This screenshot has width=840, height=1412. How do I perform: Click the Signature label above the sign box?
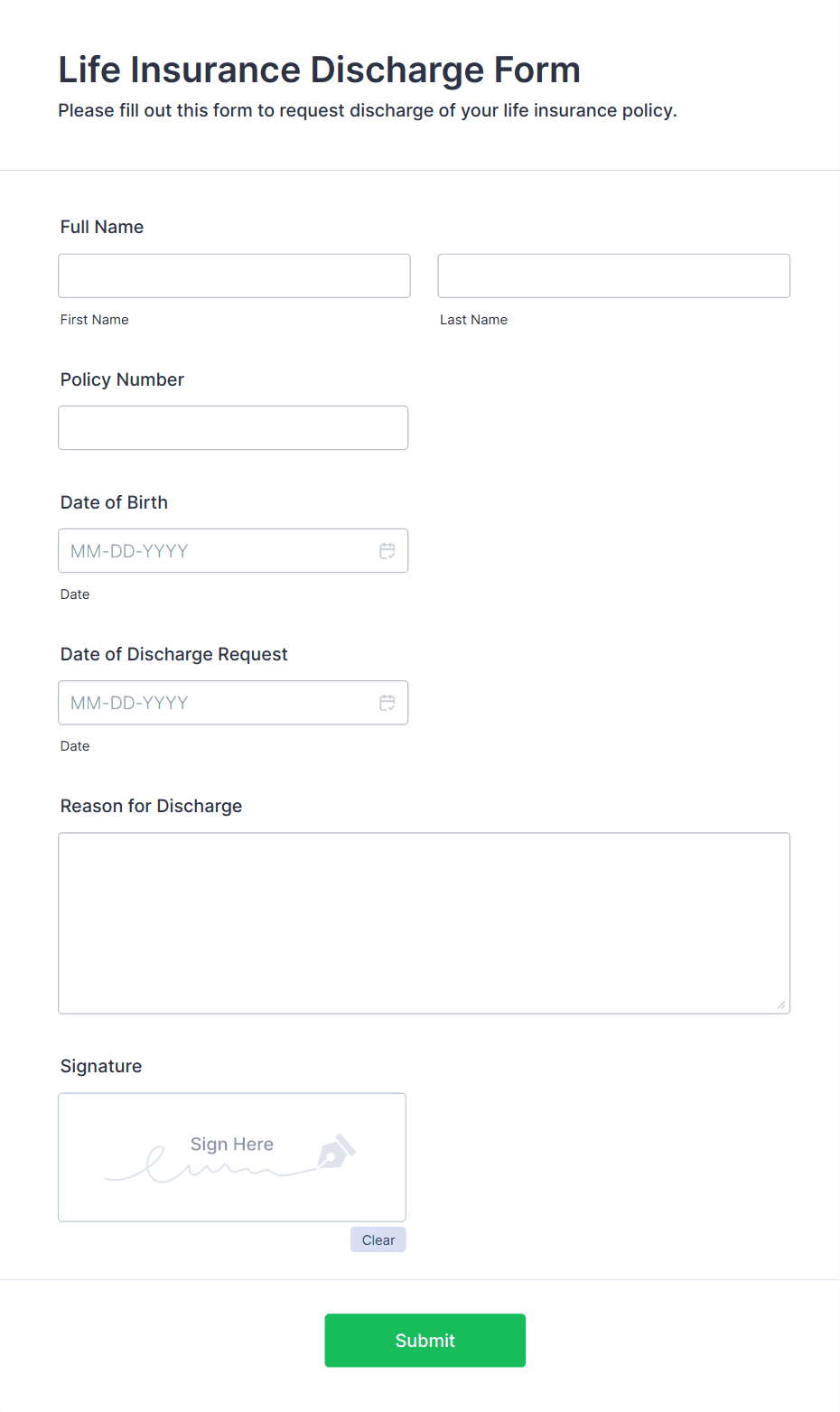pyautogui.click(x=100, y=1066)
